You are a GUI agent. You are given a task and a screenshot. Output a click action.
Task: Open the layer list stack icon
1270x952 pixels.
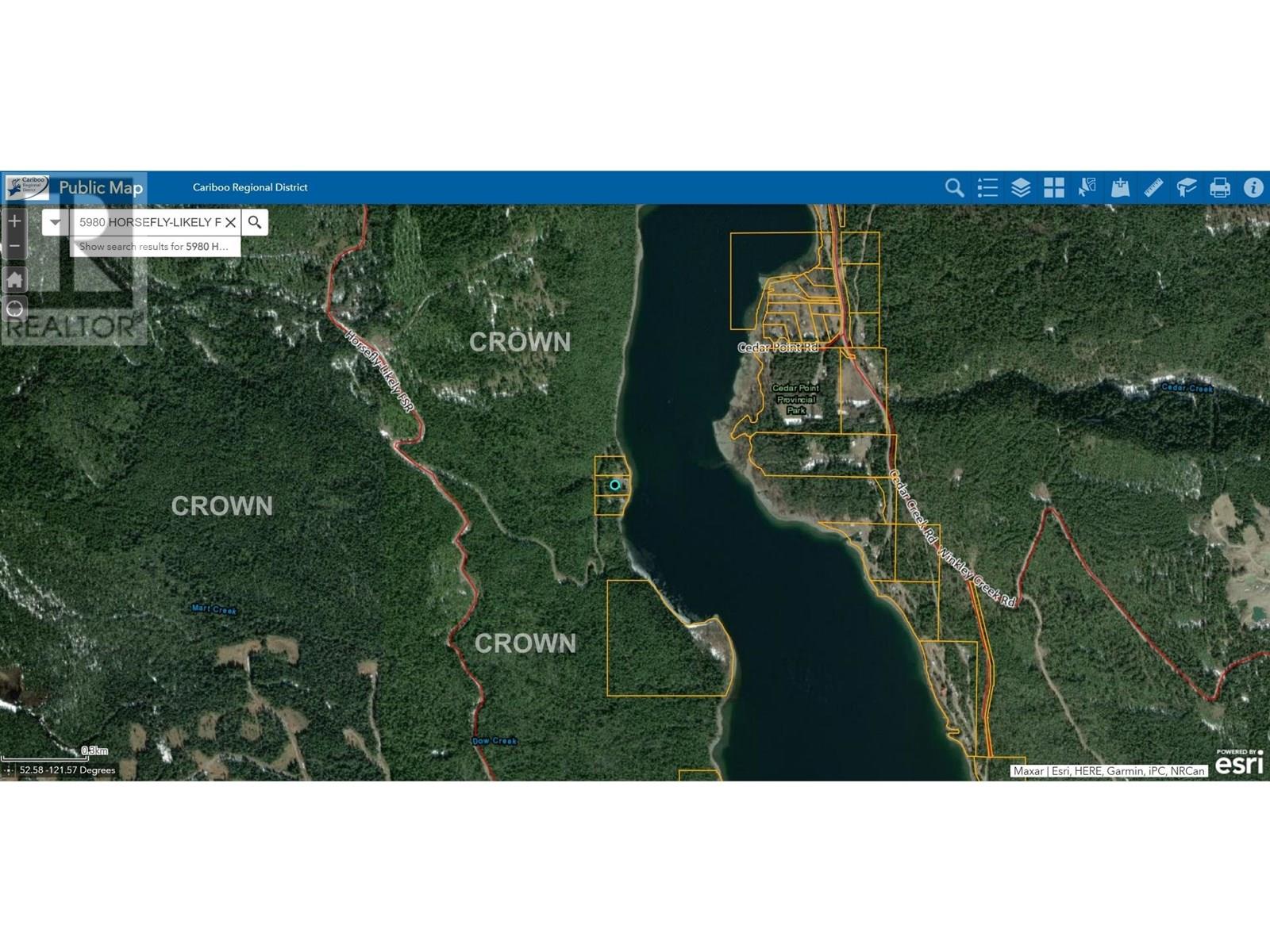point(1021,188)
